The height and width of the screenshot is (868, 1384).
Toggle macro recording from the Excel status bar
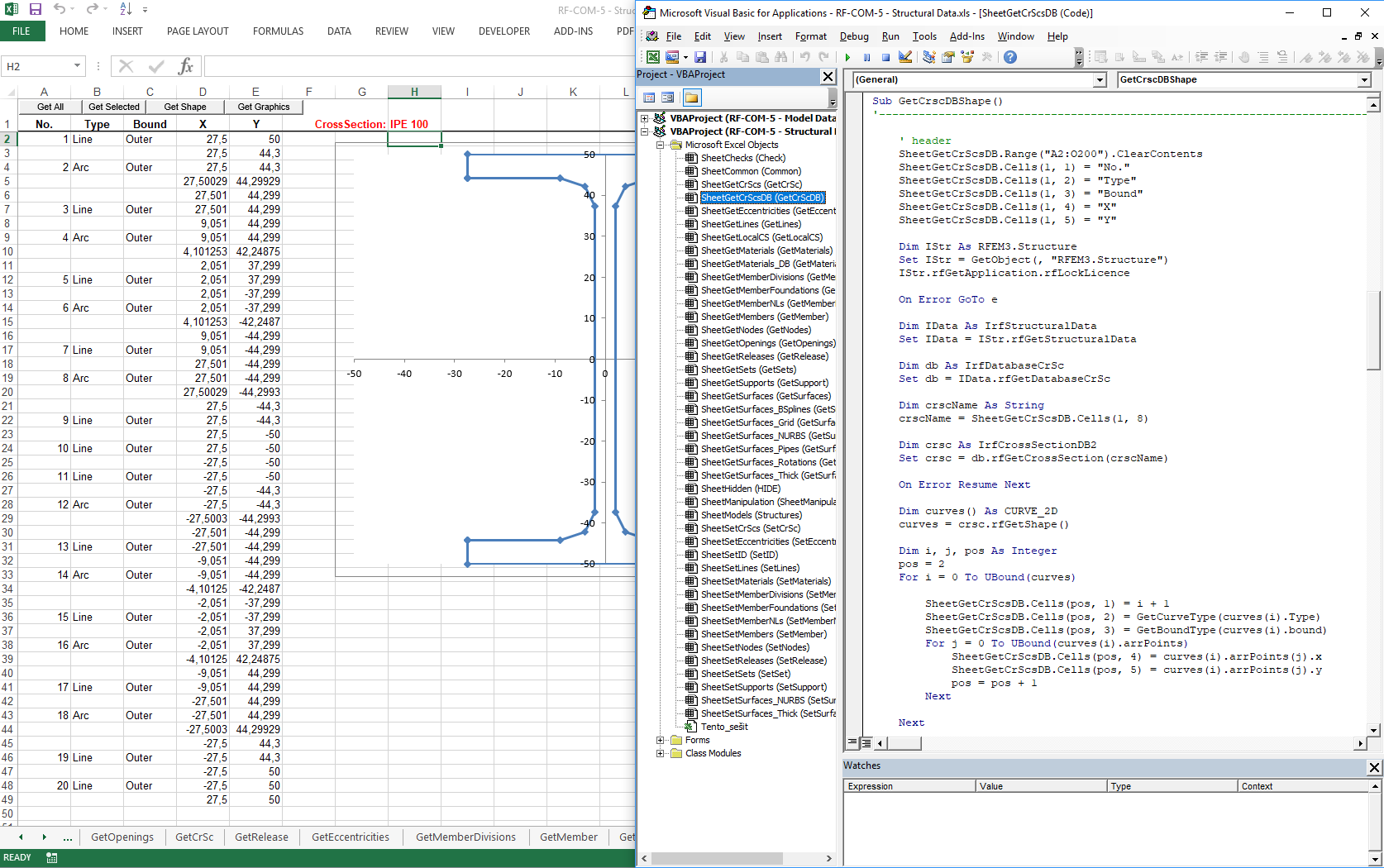(51, 857)
